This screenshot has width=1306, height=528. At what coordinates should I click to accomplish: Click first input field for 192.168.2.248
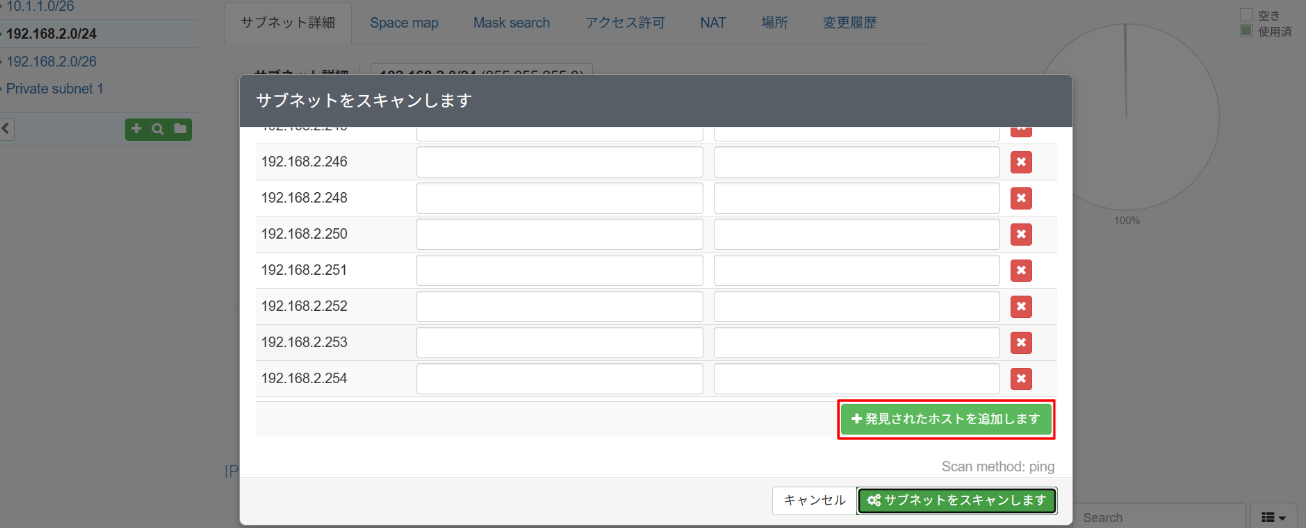point(560,198)
